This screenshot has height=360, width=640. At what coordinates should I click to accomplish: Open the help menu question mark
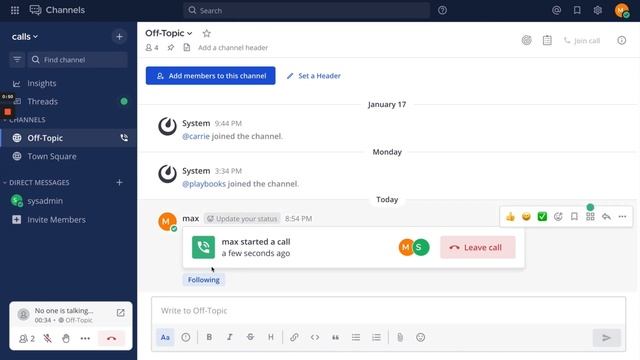pos(442,10)
